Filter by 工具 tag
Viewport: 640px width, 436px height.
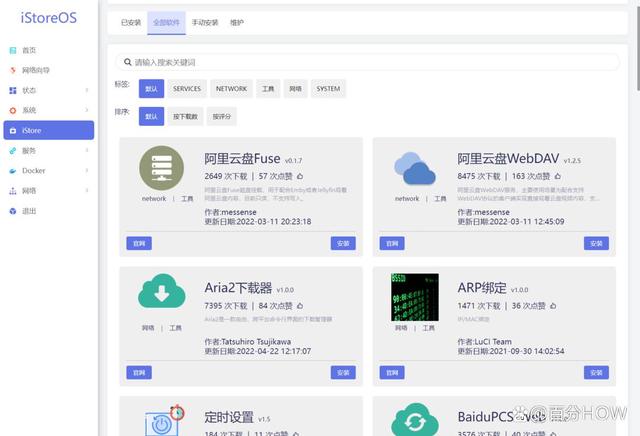268,89
